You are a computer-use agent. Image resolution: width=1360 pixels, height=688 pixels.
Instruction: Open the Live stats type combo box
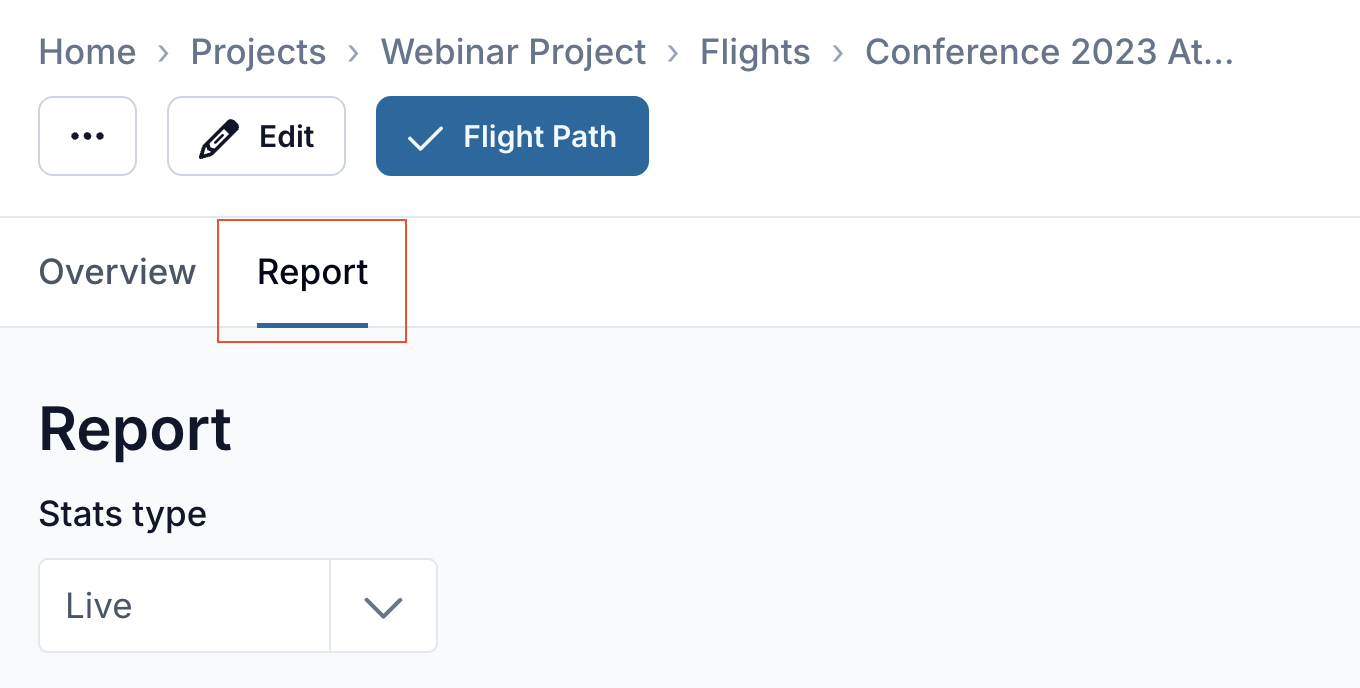185,606
